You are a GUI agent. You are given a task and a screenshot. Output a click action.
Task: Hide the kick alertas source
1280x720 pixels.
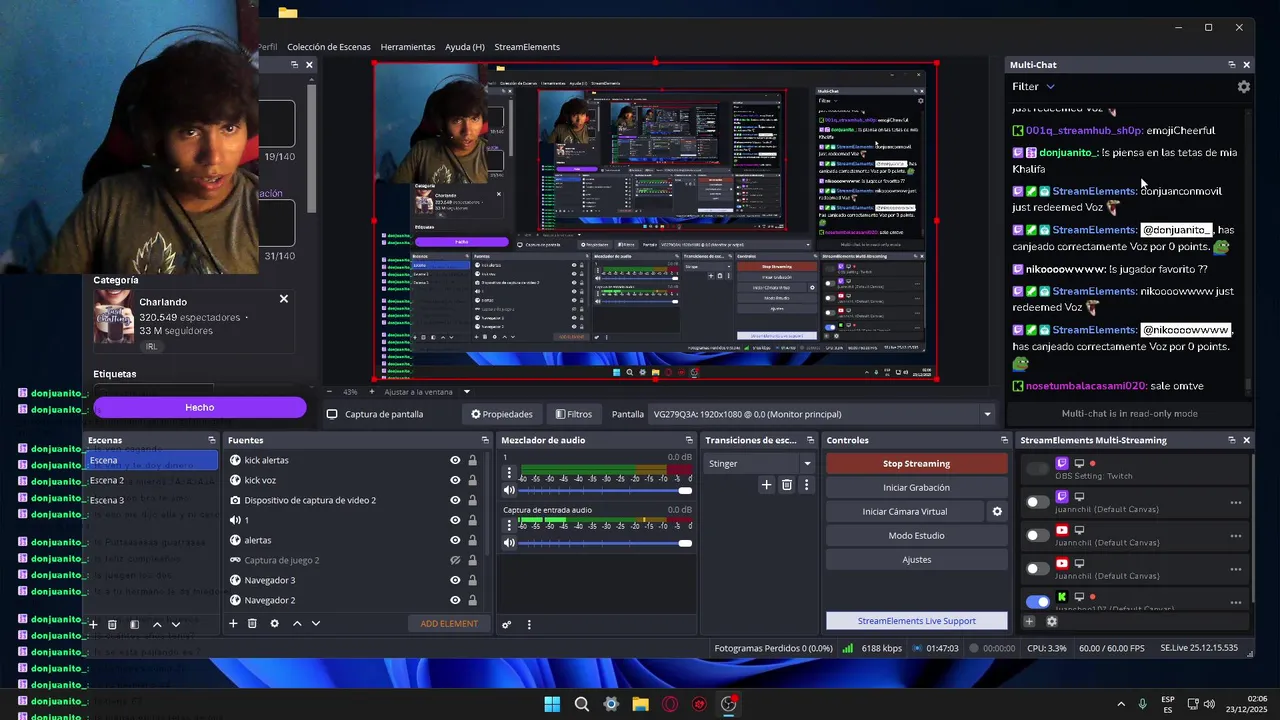point(455,460)
